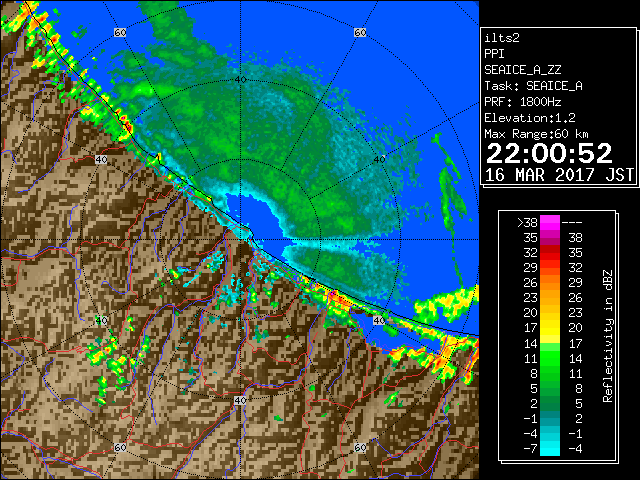The width and height of the screenshot is (640, 480).
Task: Select the 'Task: SEAICE_A' line
Action: (533, 86)
